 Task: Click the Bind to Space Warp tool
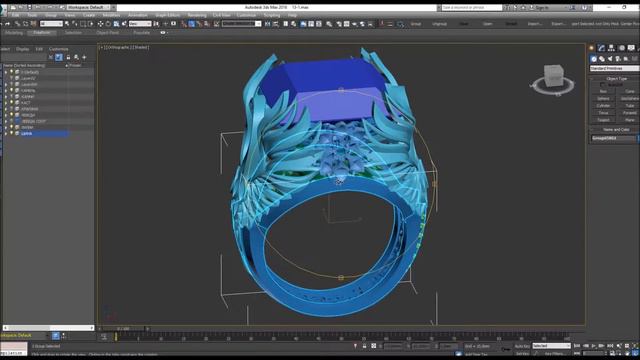[x=33, y=24]
